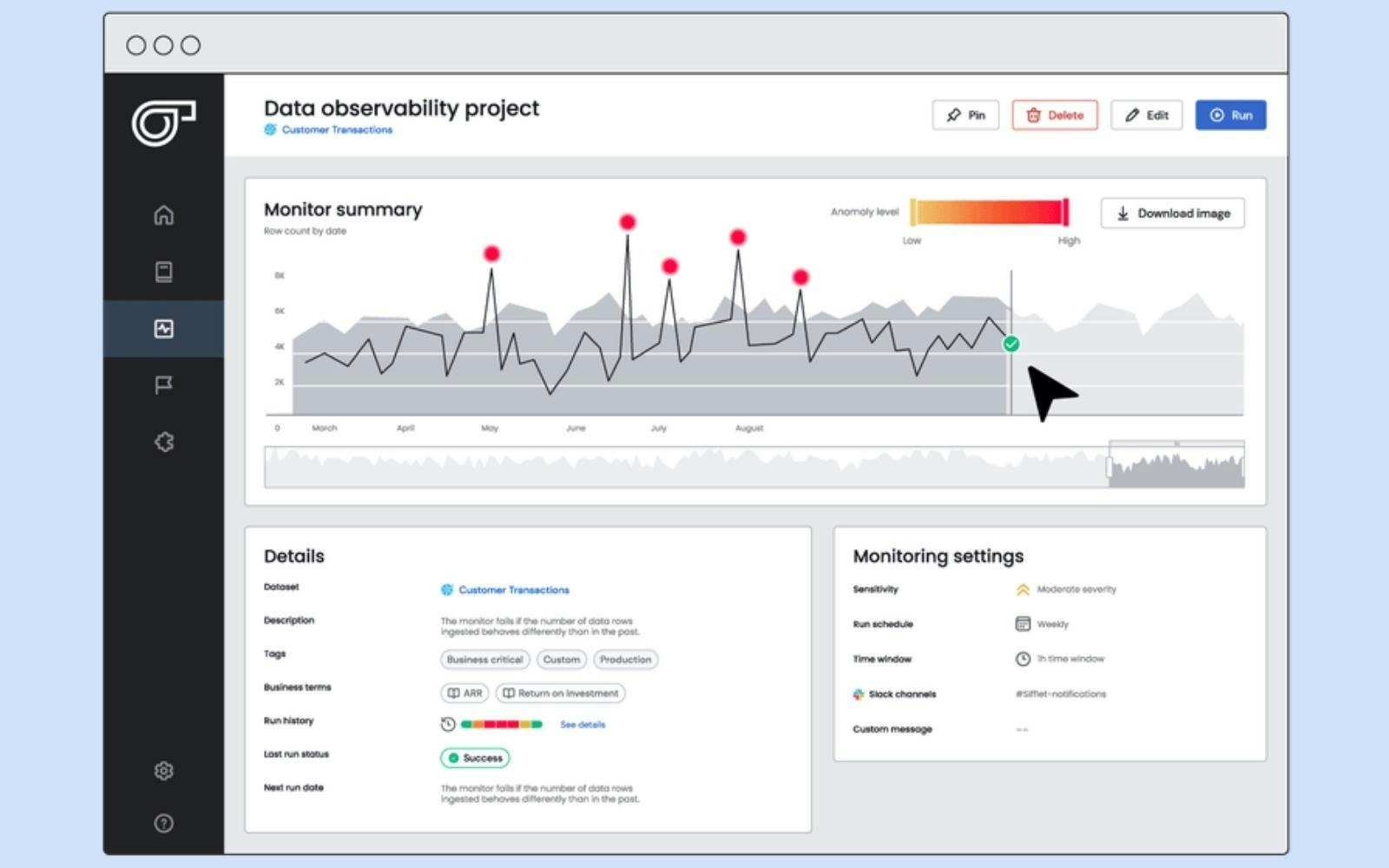This screenshot has height=868, width=1389.
Task: Click the Monitoring settings heading
Action: pyautogui.click(x=938, y=556)
